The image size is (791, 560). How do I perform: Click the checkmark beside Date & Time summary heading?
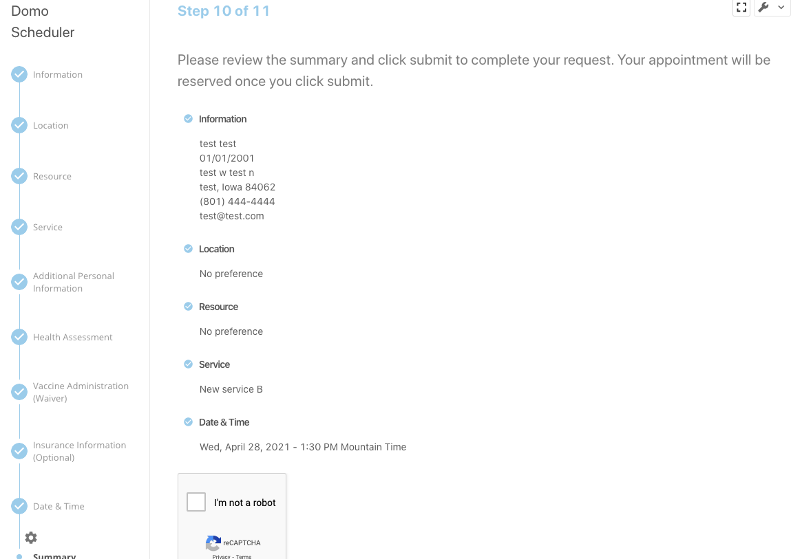coord(188,422)
